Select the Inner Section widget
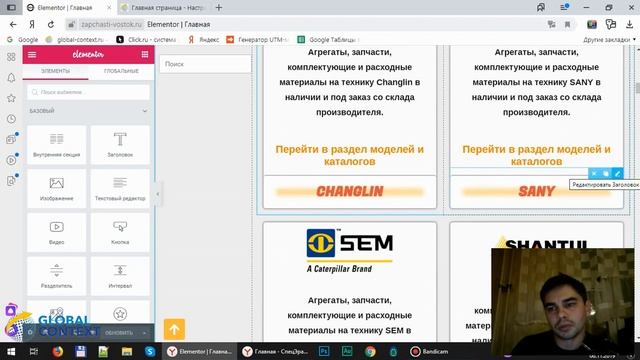 point(56,144)
